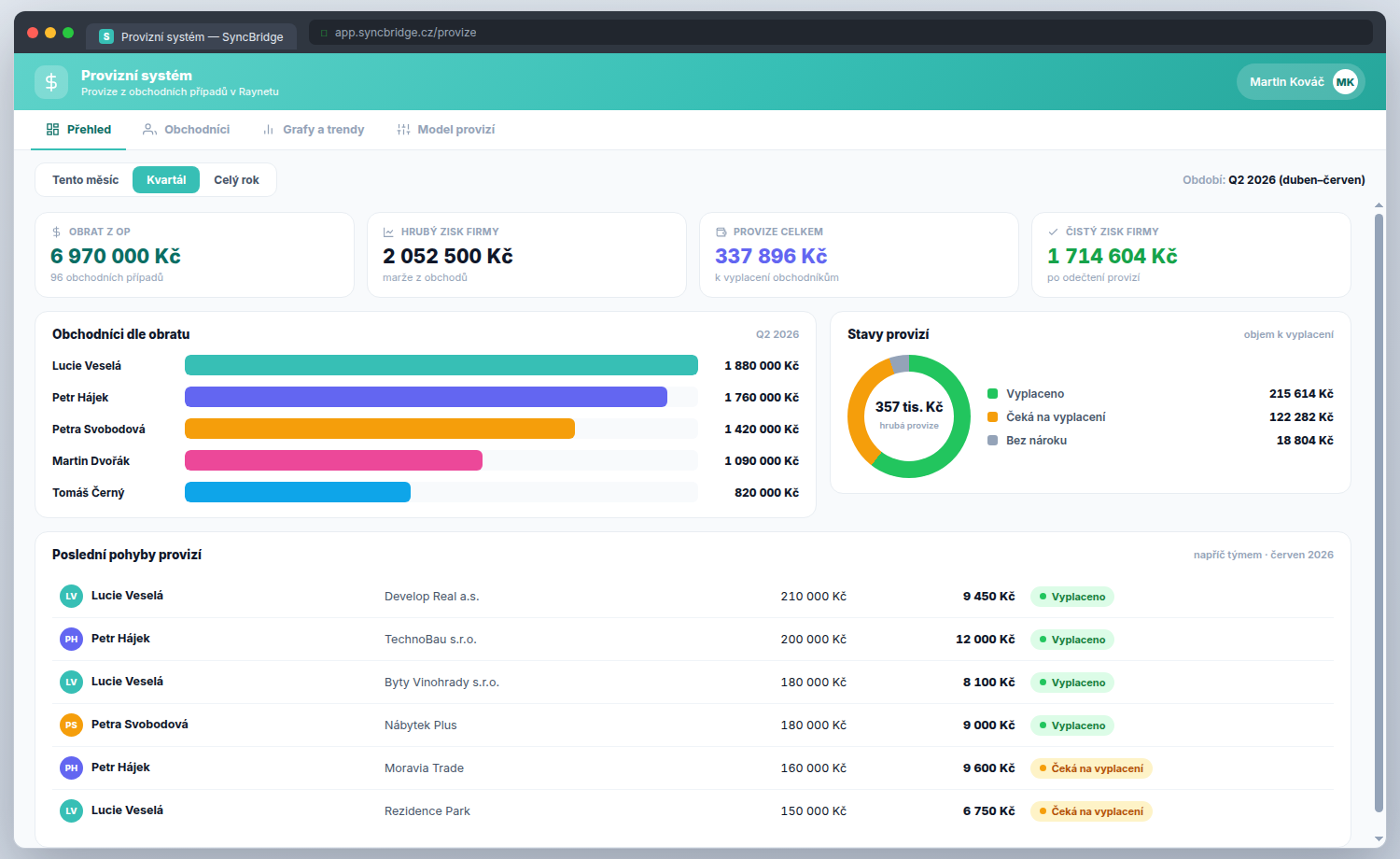
Task: Go to the Model provizí tab
Action: 445,130
